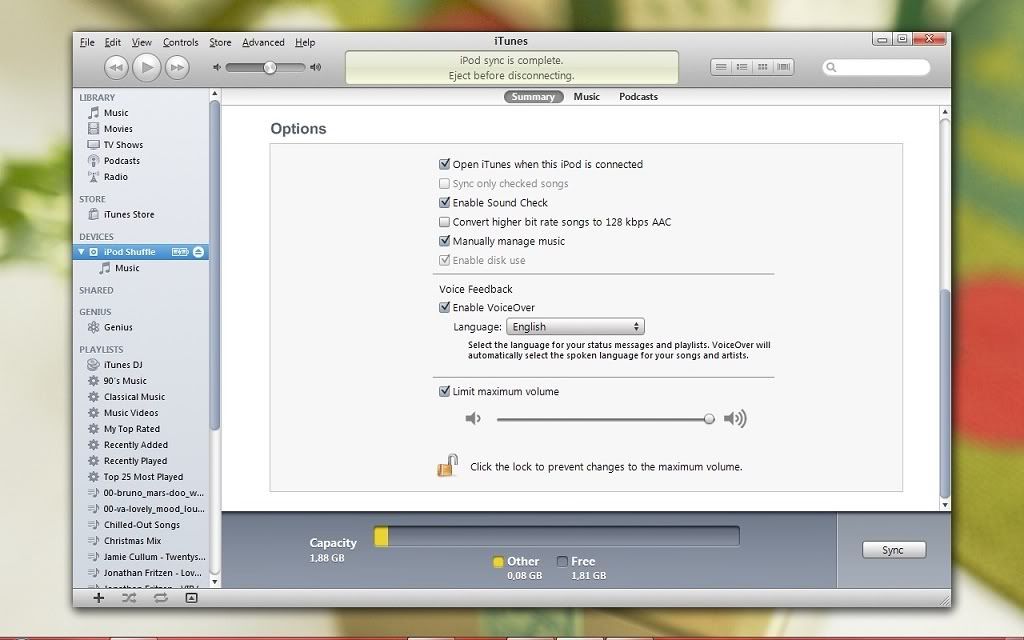Open the Language dropdown set to English
Screen dimensions: 1024x640
[x=575, y=327]
